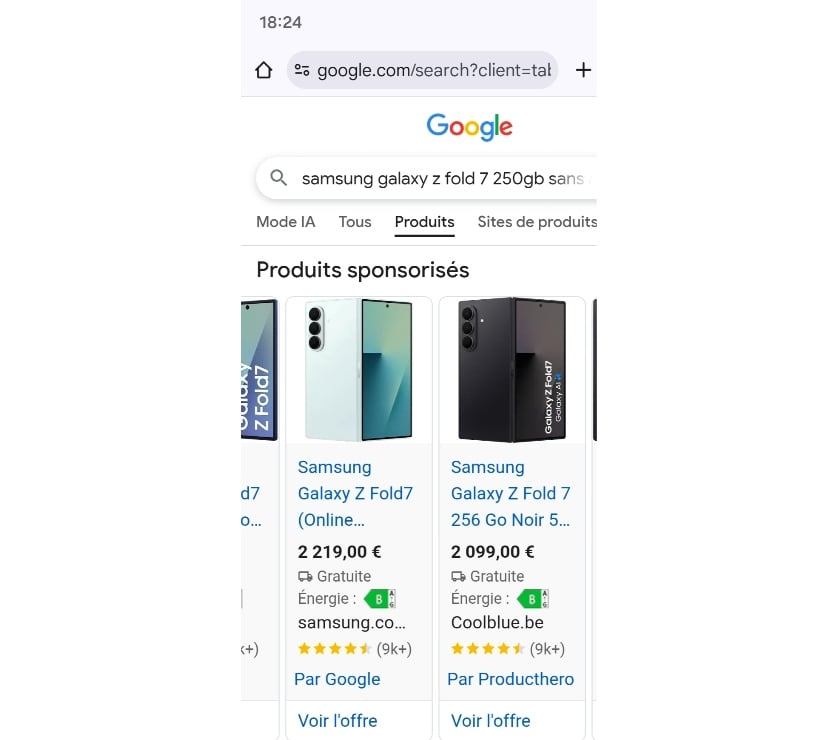
Task: Switch to the Tous tab
Action: pyautogui.click(x=355, y=222)
